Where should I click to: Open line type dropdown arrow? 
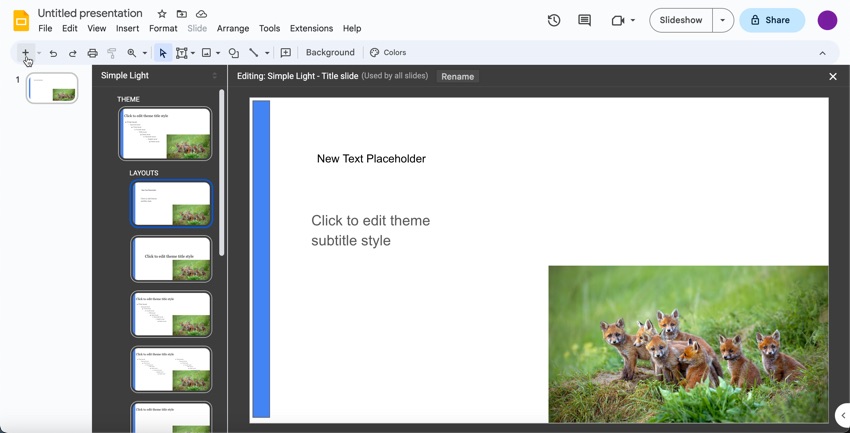pyautogui.click(x=267, y=53)
